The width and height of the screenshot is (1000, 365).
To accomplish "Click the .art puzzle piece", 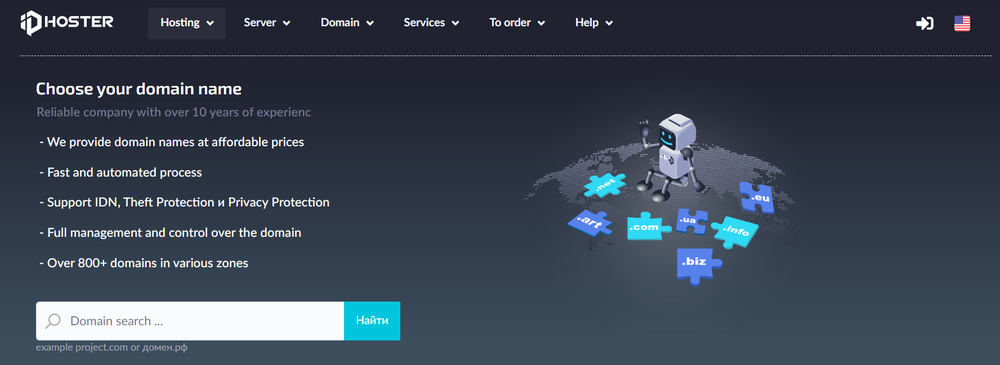I will [x=589, y=222].
